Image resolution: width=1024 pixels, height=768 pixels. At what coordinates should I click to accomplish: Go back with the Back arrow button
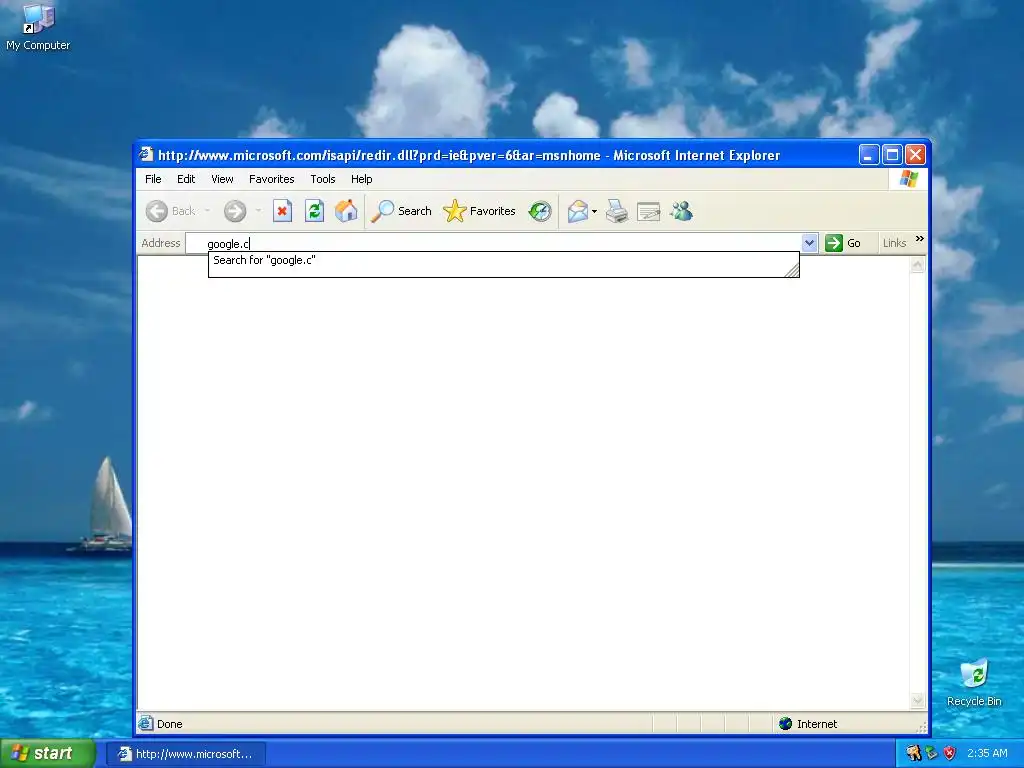[x=170, y=211]
